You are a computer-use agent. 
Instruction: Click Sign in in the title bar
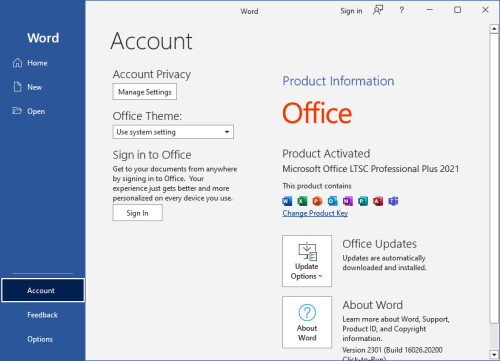tap(351, 11)
